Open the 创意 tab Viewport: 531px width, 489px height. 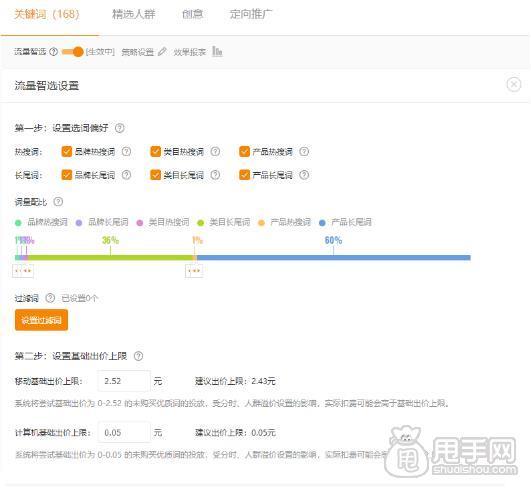click(x=192, y=14)
